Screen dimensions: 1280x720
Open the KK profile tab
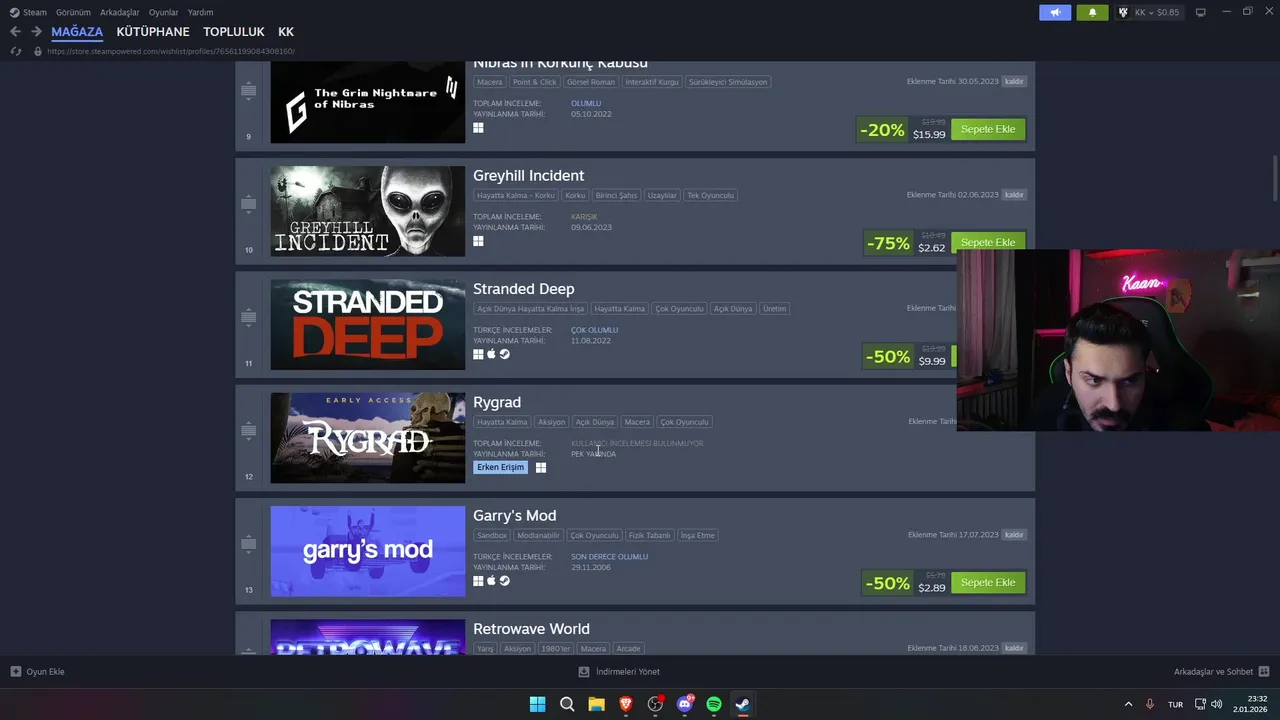(x=286, y=32)
